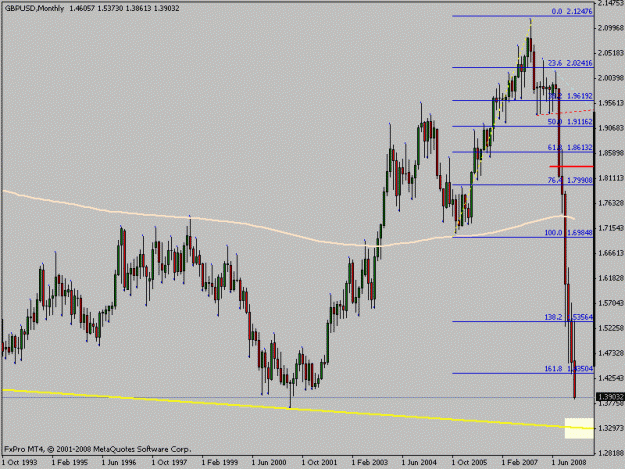Click the GBPUSD,Monthly chart title text
625x469 pixels.
click(34, 8)
